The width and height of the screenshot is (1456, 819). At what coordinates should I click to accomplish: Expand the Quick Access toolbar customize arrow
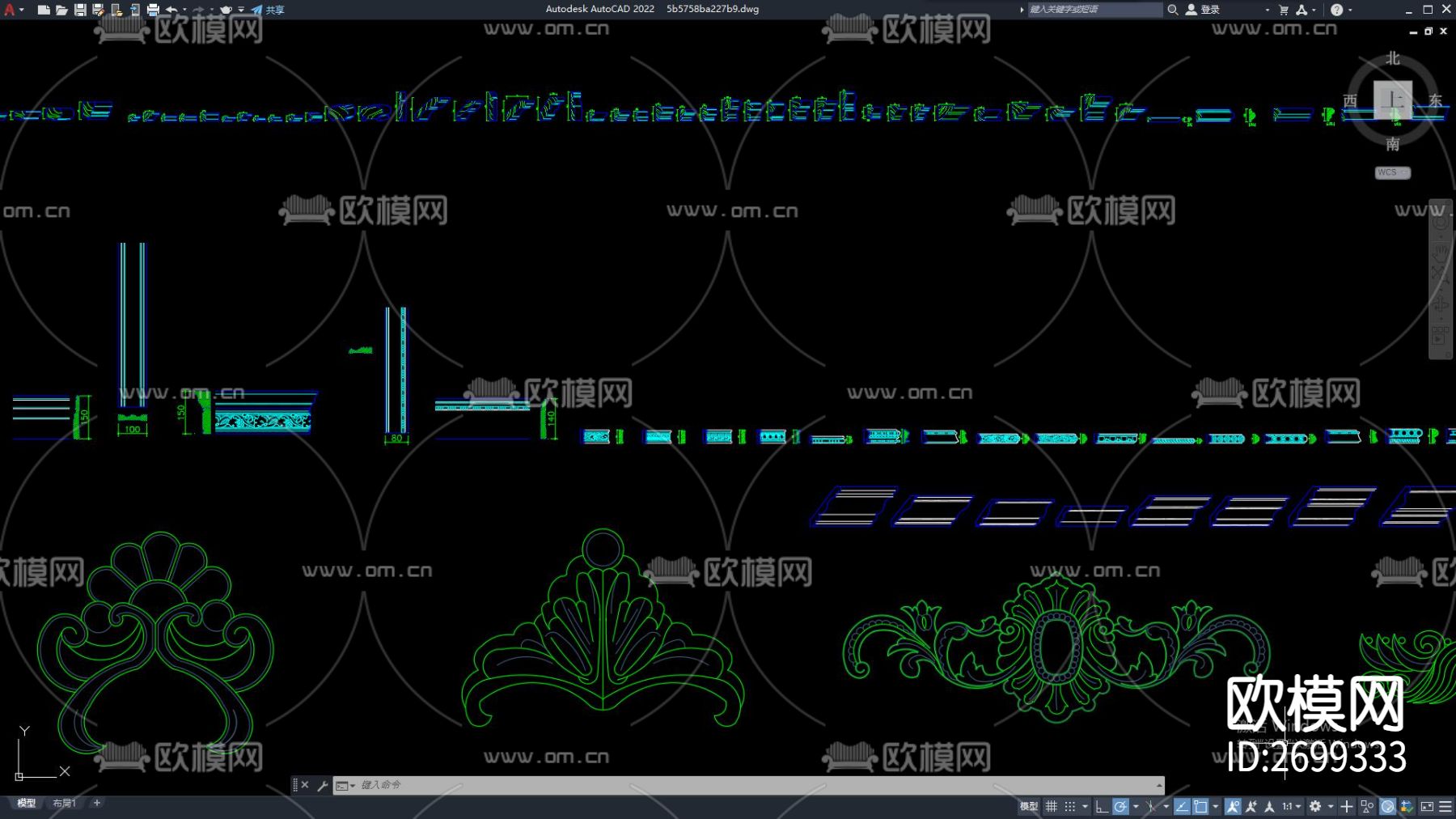[241, 10]
